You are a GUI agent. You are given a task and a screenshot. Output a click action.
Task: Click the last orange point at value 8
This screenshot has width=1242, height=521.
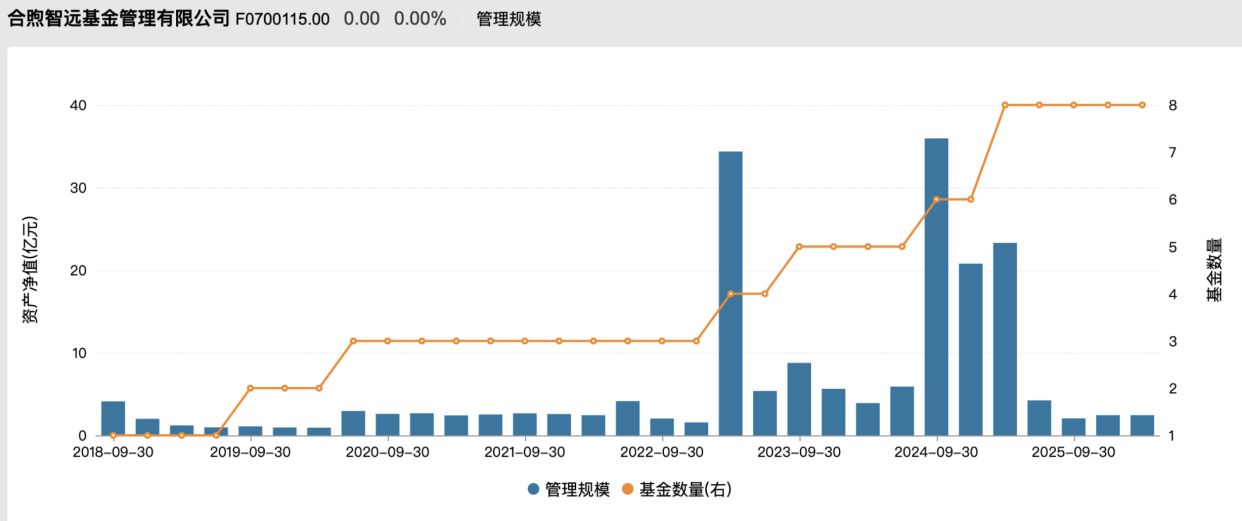click(x=1142, y=105)
